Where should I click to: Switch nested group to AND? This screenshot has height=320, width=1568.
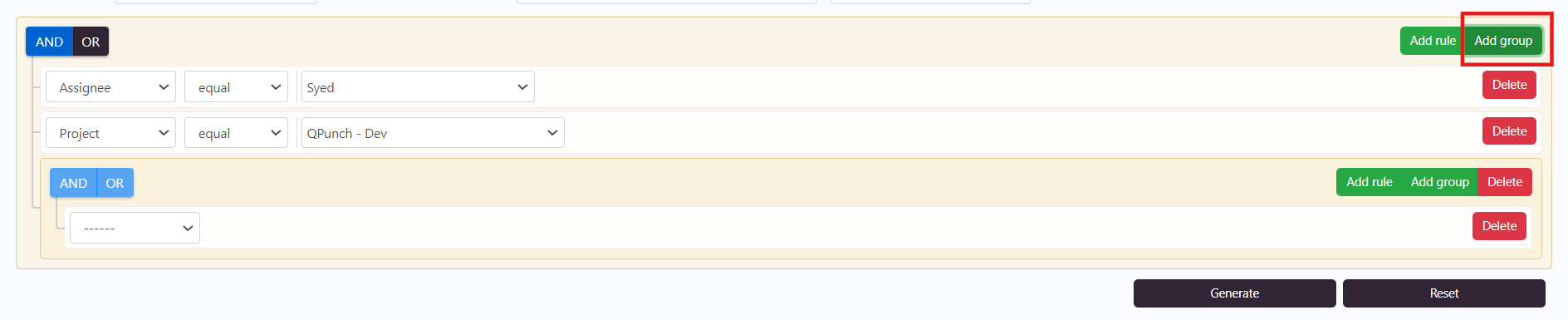click(73, 183)
